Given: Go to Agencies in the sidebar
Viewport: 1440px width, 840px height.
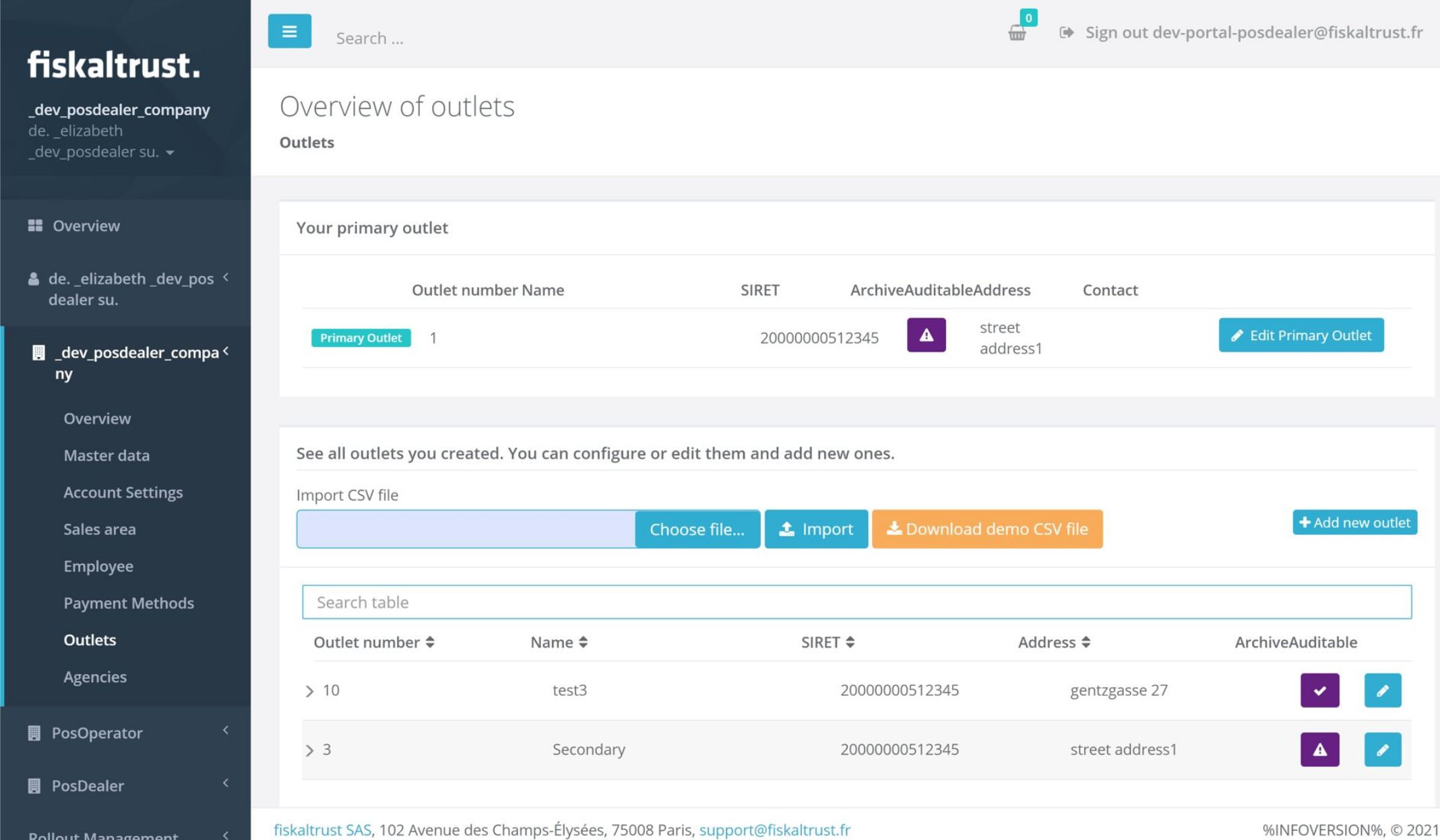Looking at the screenshot, I should coord(95,676).
